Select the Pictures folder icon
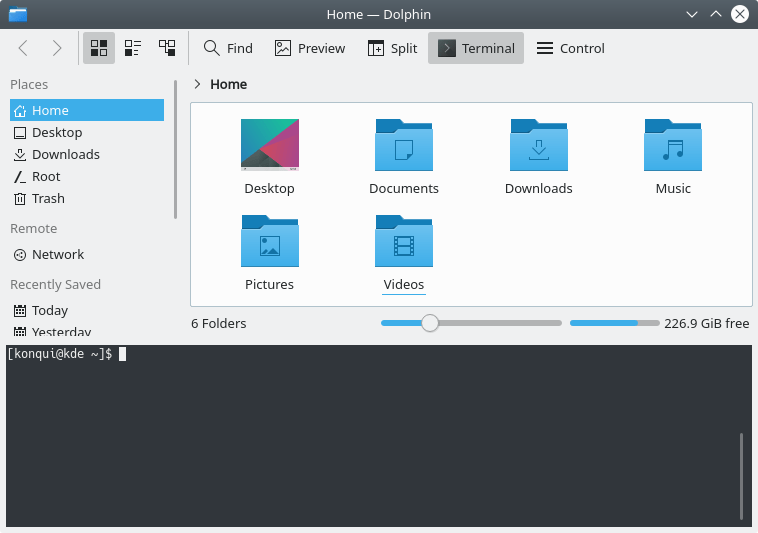Image resolution: width=758 pixels, height=533 pixels. coord(270,241)
